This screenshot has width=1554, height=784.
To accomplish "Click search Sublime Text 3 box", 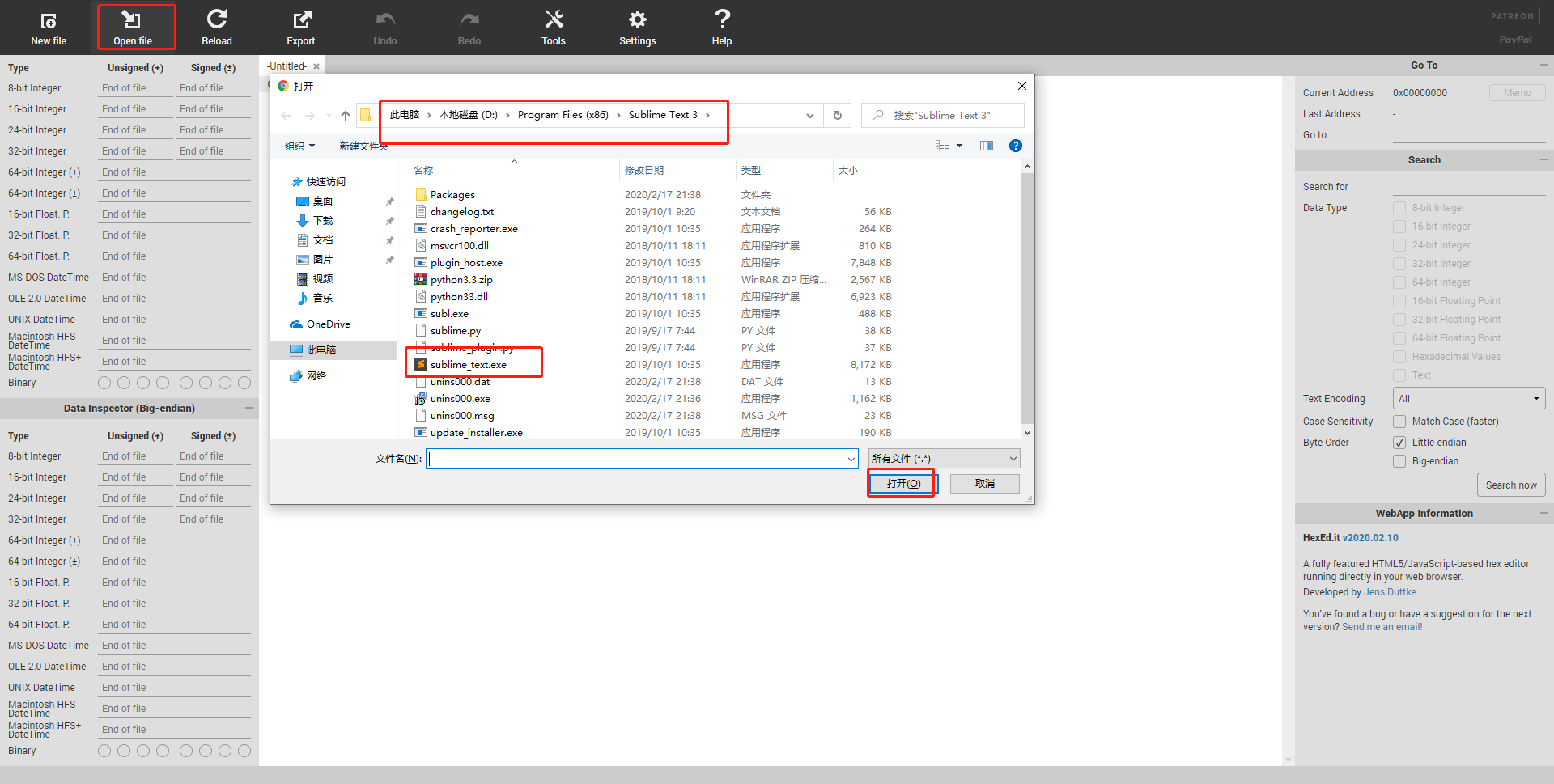I will coord(943,116).
